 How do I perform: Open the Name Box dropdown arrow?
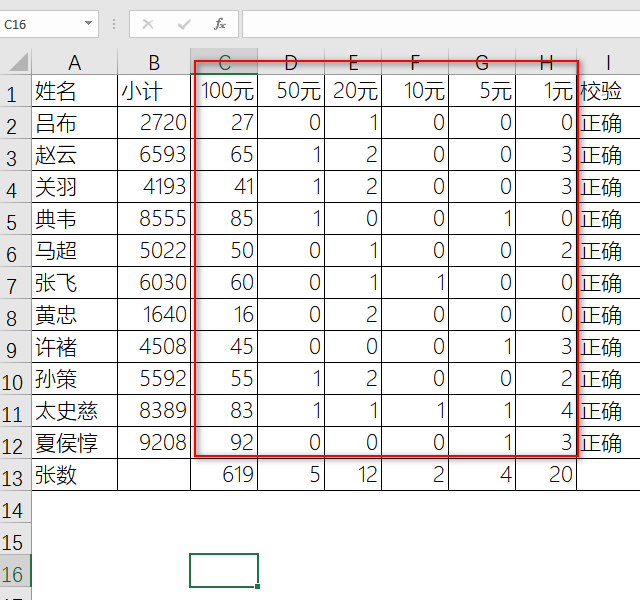[88, 23]
